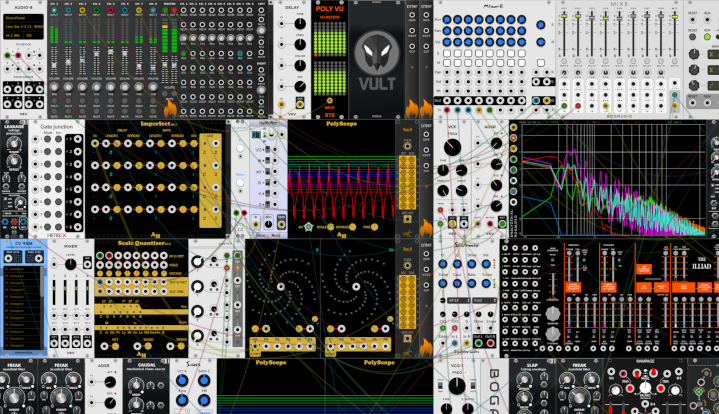Click the Leakage module top knob

click(x=13, y=144)
